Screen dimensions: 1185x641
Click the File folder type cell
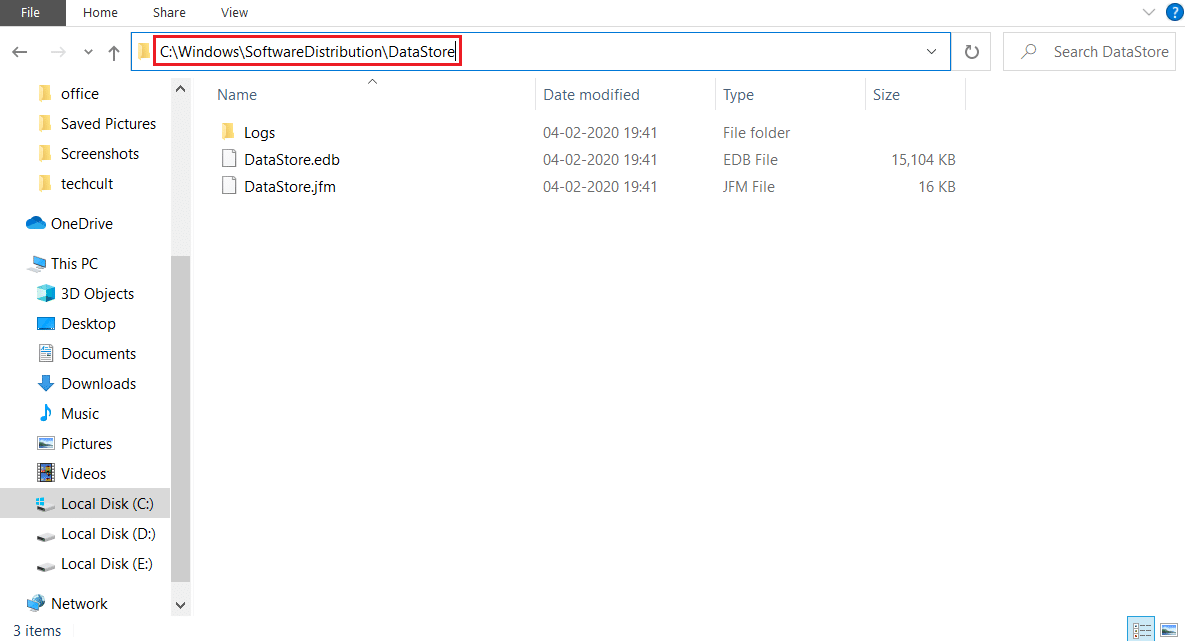tap(756, 133)
